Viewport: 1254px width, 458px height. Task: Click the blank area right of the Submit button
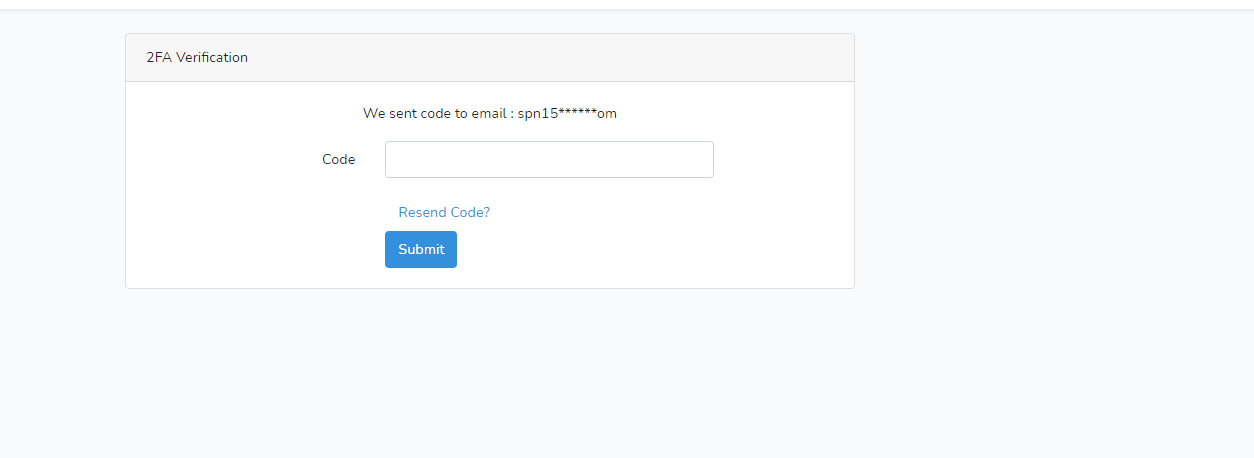point(650,249)
